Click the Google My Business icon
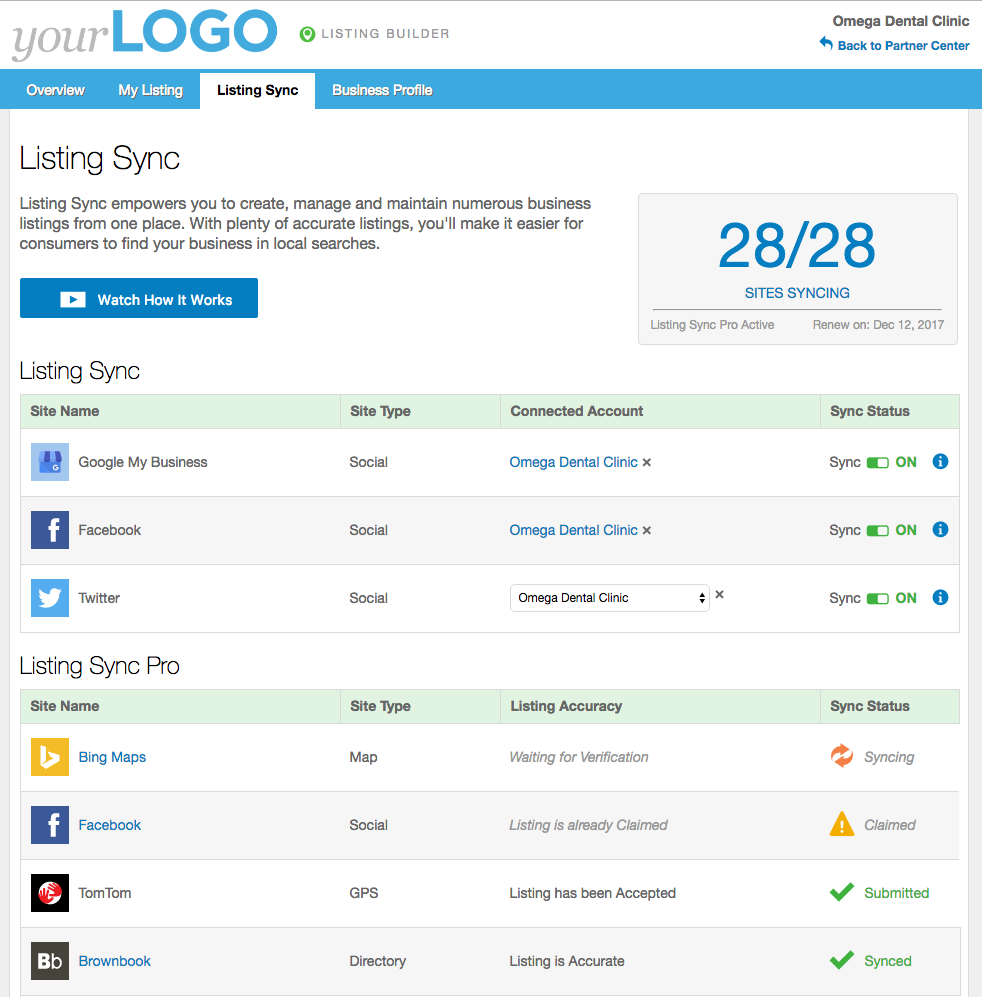The image size is (982, 997). (50, 462)
